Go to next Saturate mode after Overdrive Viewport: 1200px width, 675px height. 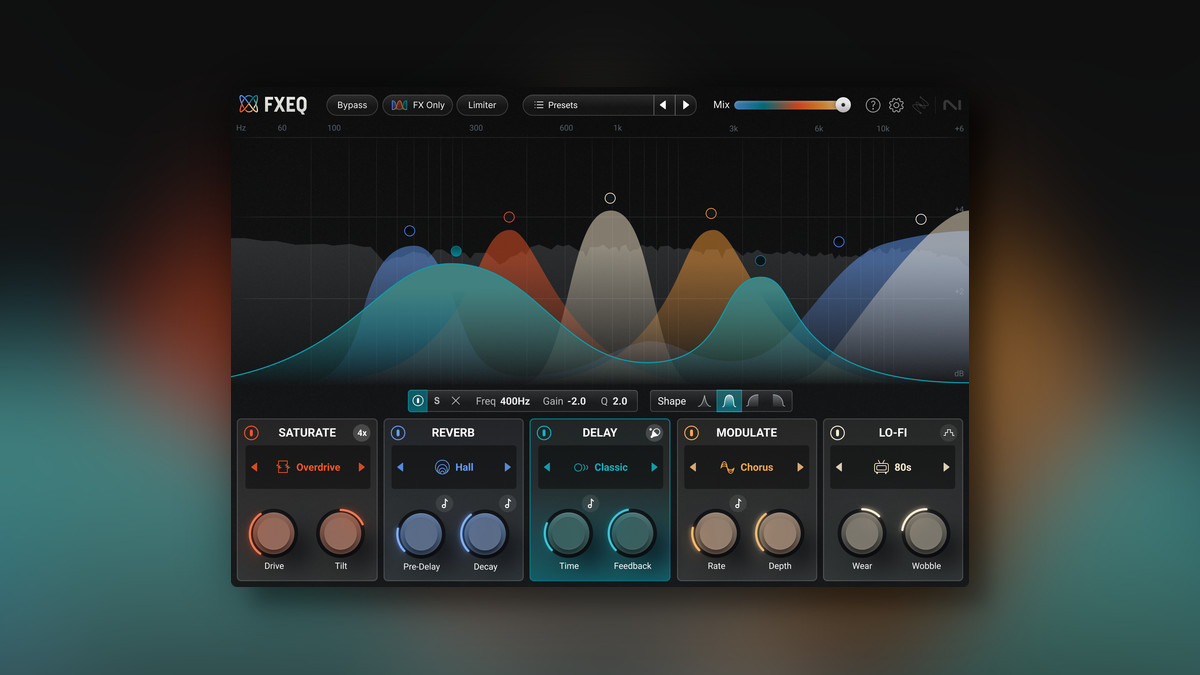[x=361, y=467]
